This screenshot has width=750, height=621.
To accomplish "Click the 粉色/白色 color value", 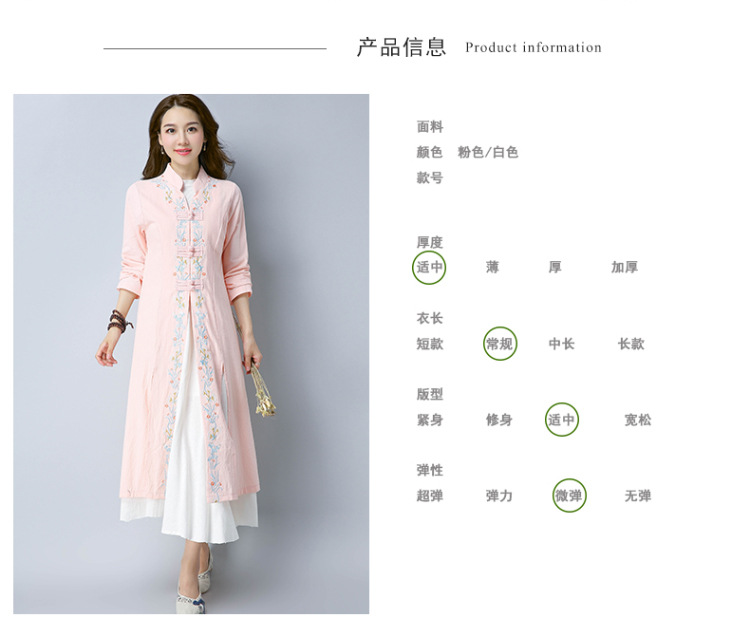I will [488, 152].
